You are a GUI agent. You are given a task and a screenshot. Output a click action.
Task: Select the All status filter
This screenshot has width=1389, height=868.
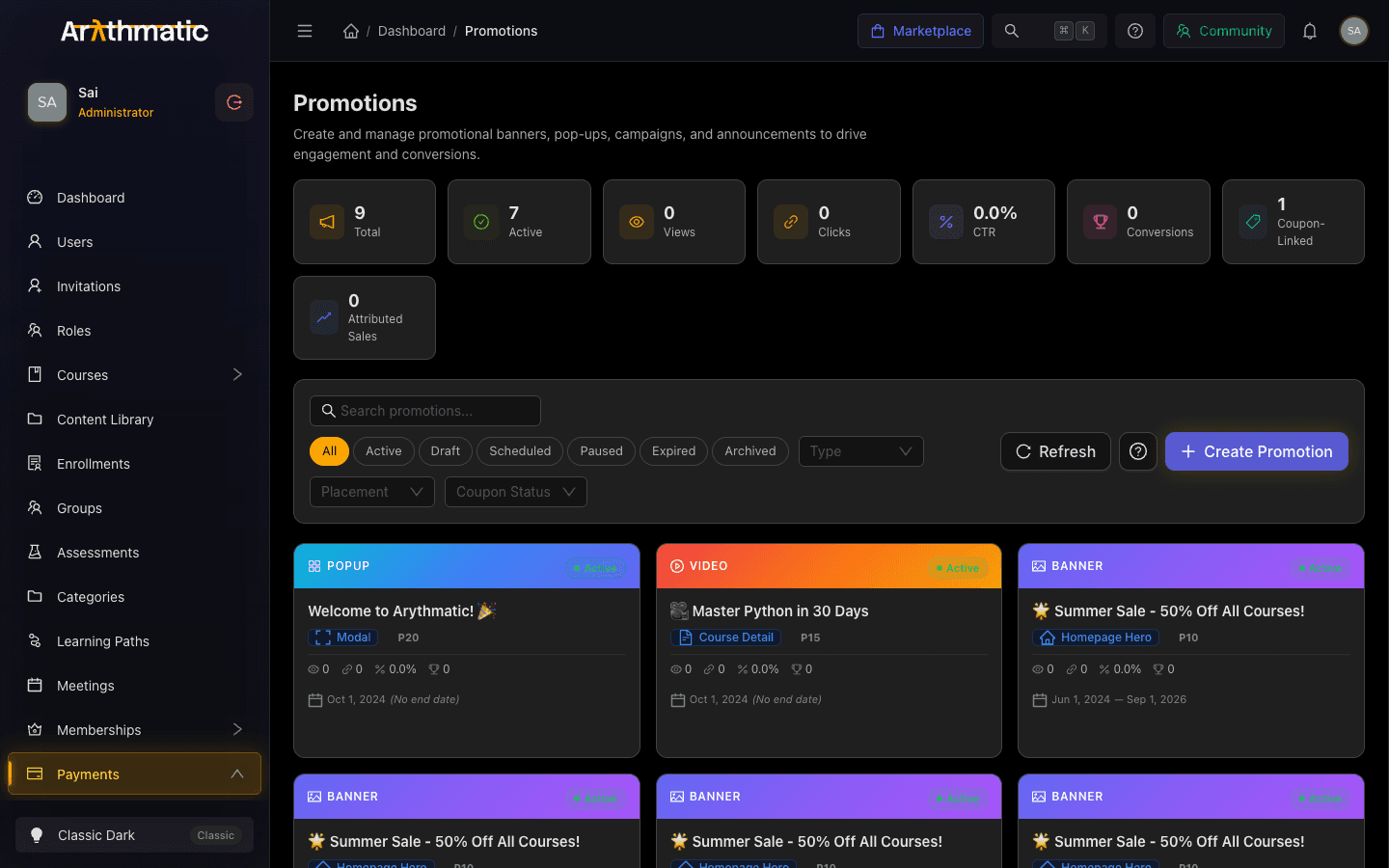click(x=330, y=451)
